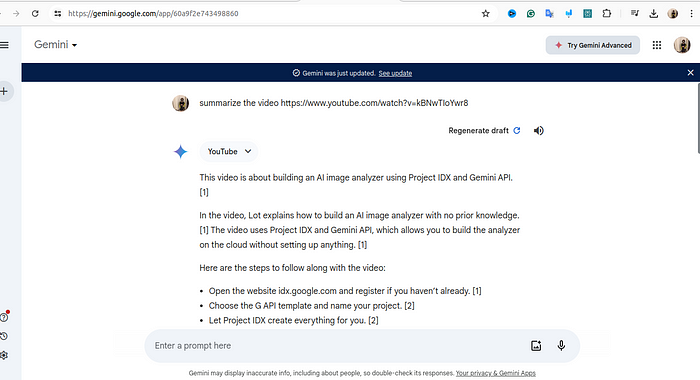Click the blue play extension icon
The width and height of the screenshot is (700, 380).
coord(512,13)
